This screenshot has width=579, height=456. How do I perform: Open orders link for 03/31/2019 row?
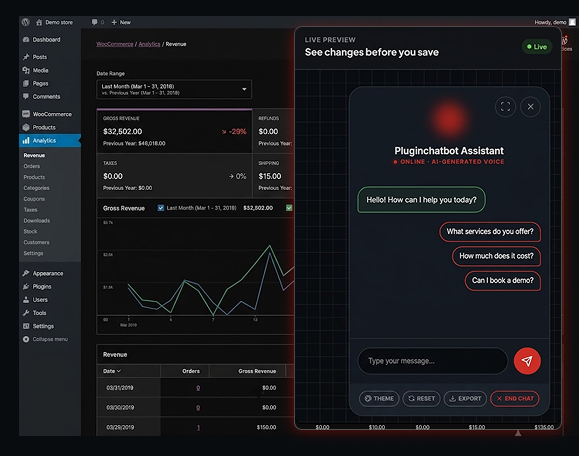coord(198,388)
